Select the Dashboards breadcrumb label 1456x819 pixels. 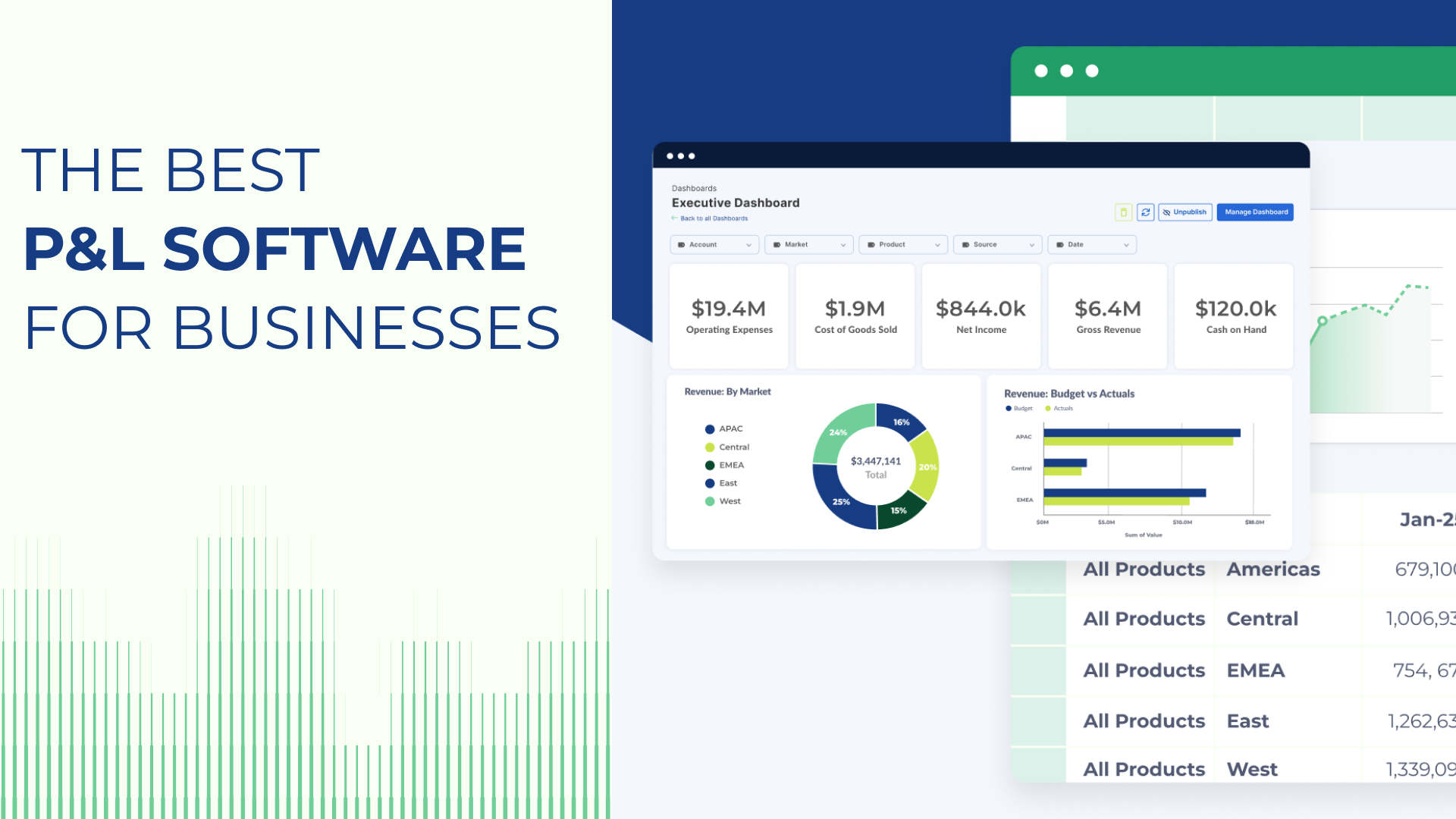tap(694, 188)
